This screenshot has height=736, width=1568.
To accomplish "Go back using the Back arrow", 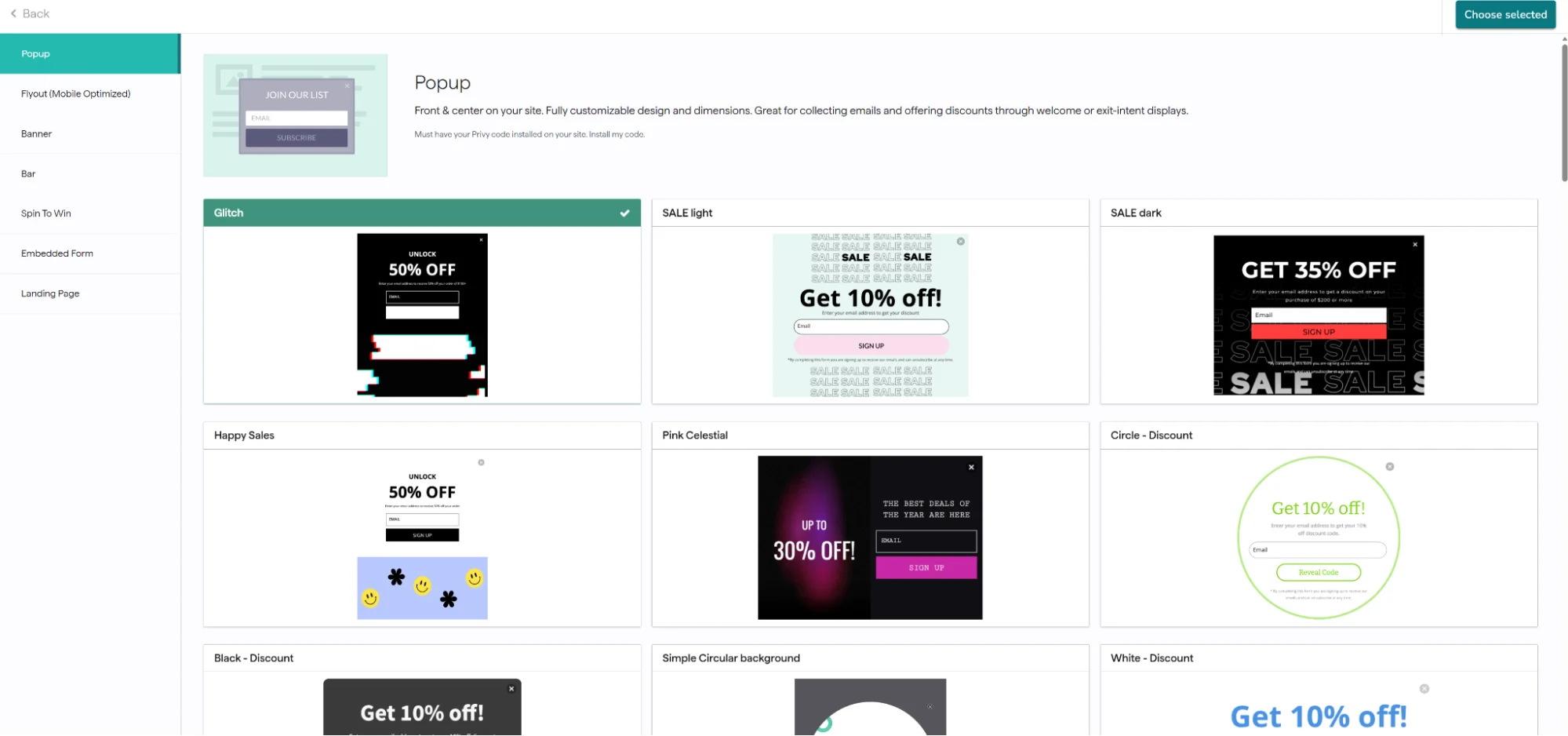I will [30, 13].
